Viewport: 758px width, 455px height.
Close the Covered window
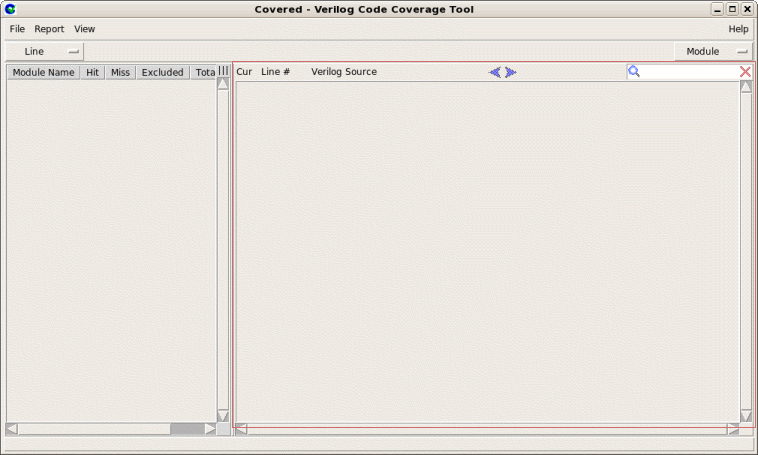747,9
